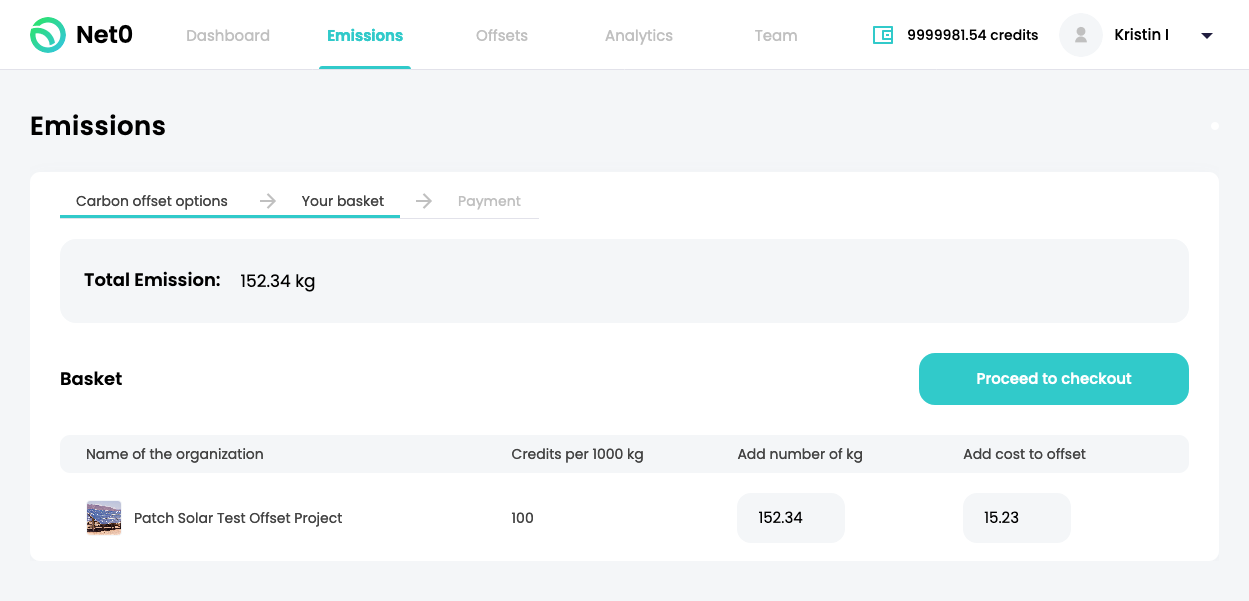
Task: Click Name of the organization column header
Action: point(175,454)
